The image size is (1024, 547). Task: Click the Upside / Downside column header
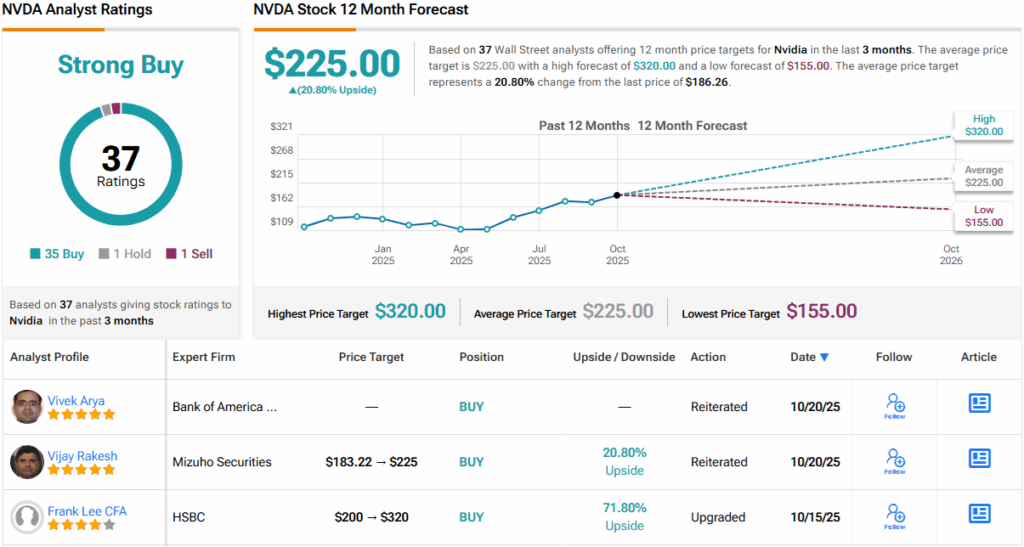[624, 357]
